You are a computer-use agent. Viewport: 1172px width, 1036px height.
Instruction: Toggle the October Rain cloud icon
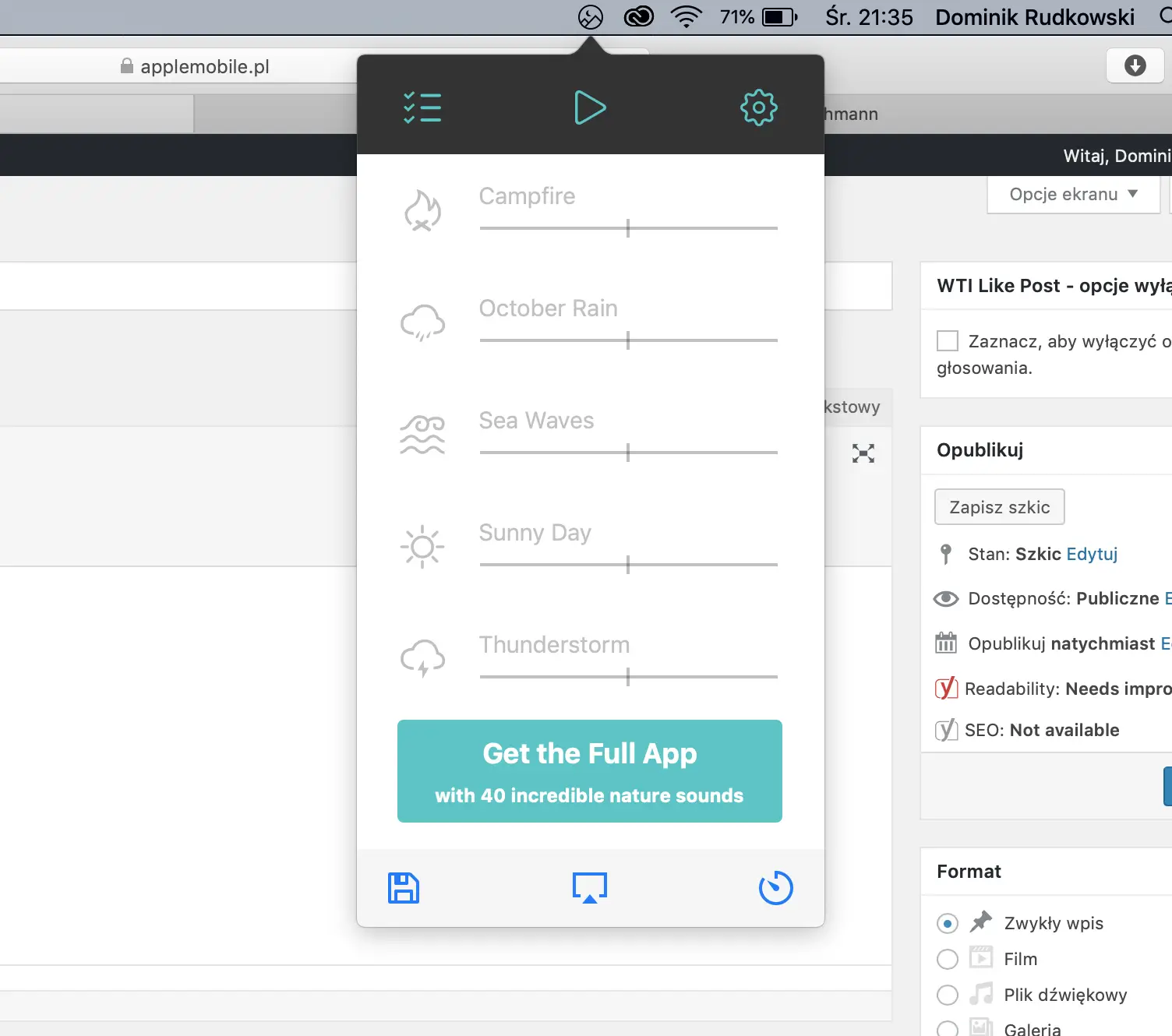click(422, 322)
